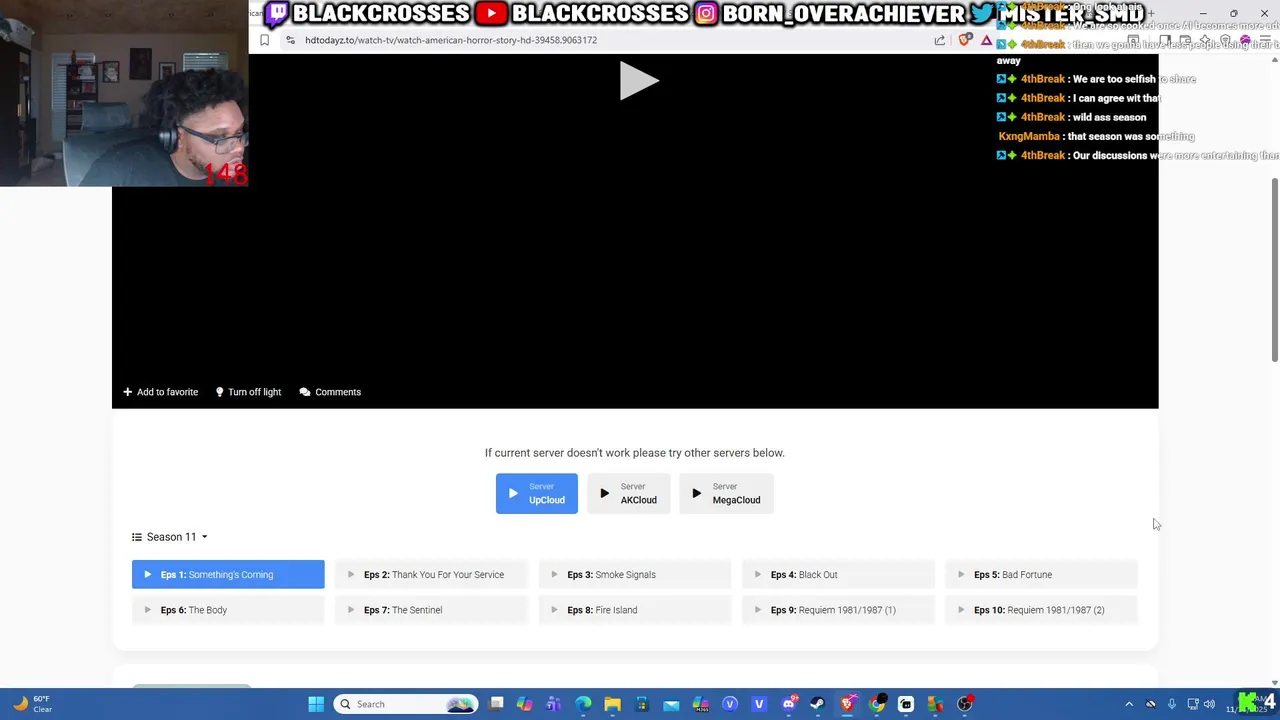Viewport: 1280px width, 720px height.
Task: Click Add to favorite
Action: tap(160, 392)
